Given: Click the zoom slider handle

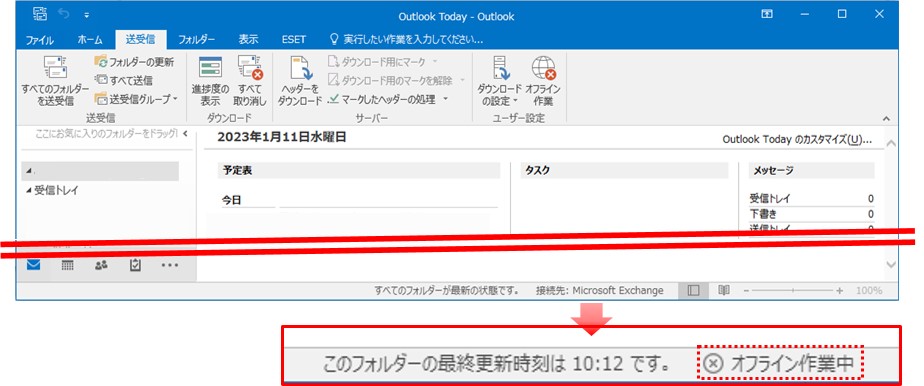Looking at the screenshot, I should (x=793, y=291).
